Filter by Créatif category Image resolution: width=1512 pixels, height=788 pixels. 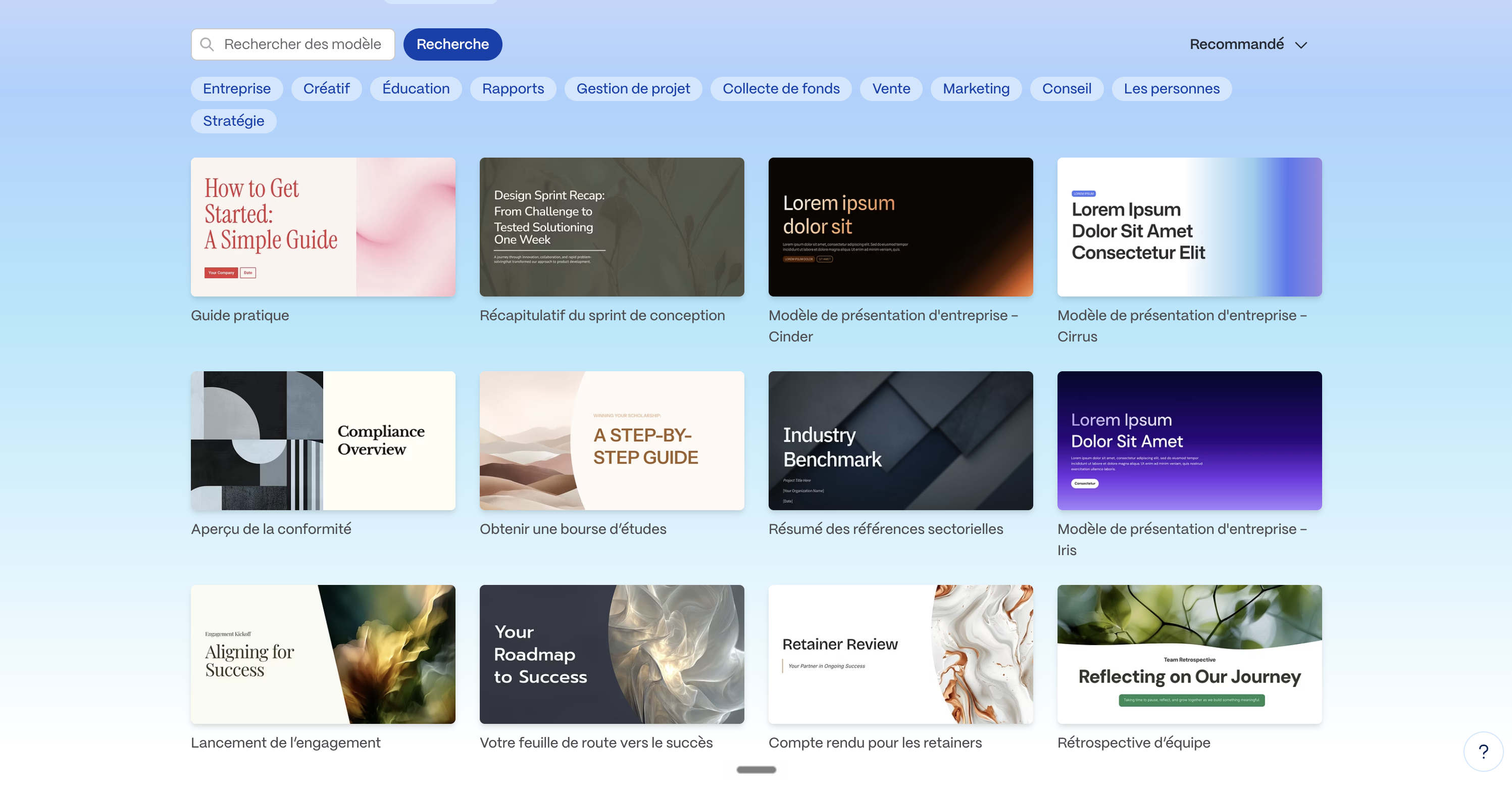(x=326, y=89)
